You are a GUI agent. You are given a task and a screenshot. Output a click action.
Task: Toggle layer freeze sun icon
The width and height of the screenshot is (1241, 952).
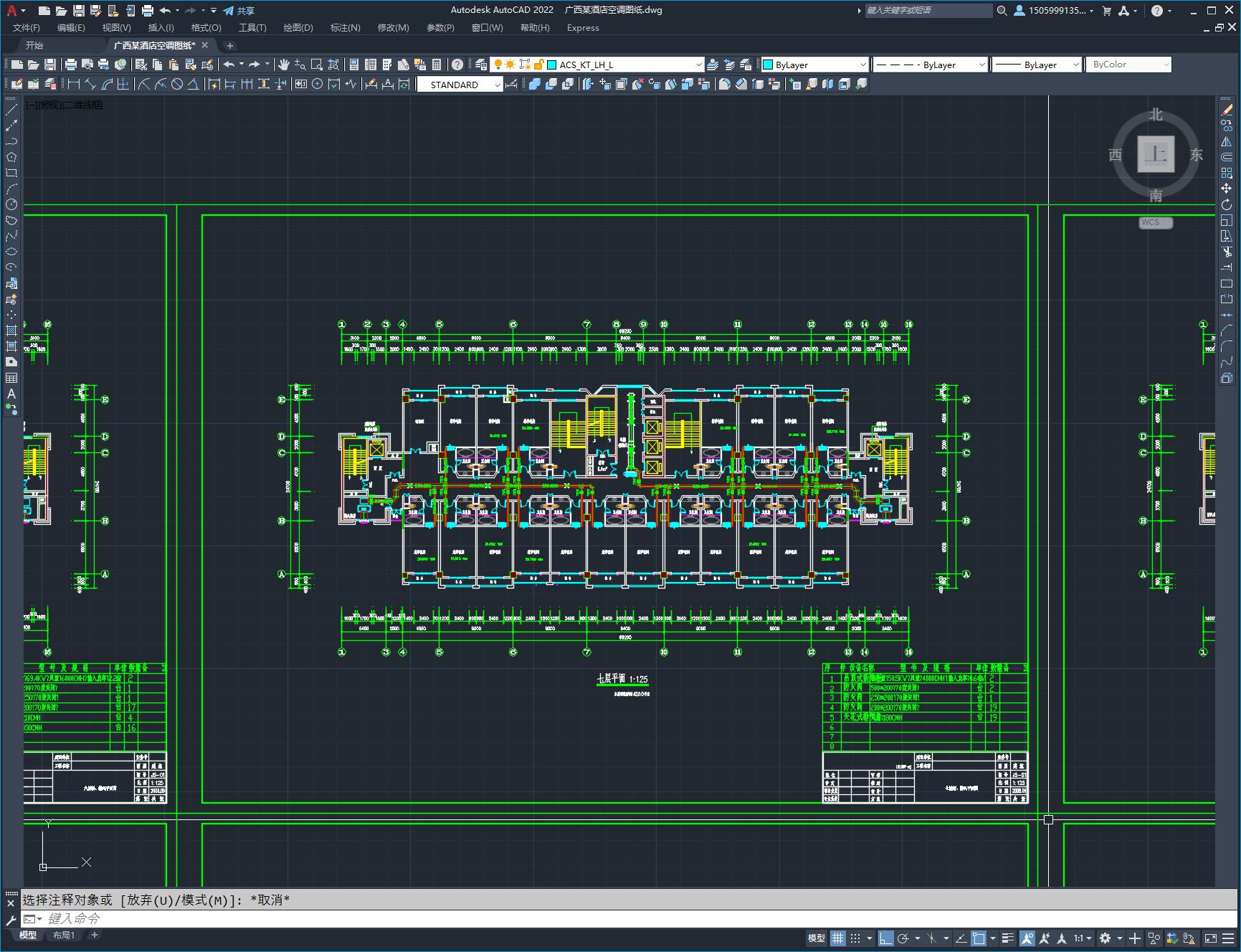(x=510, y=65)
